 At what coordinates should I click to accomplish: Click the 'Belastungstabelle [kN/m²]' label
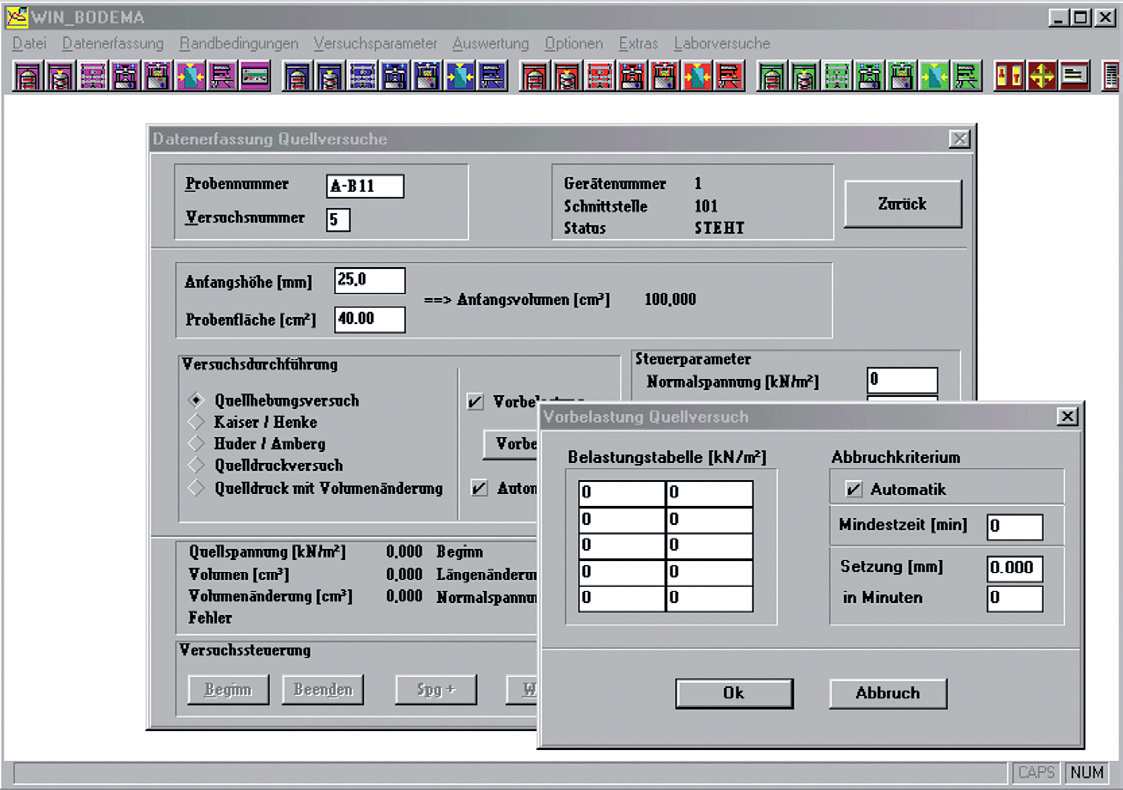[x=667, y=457]
